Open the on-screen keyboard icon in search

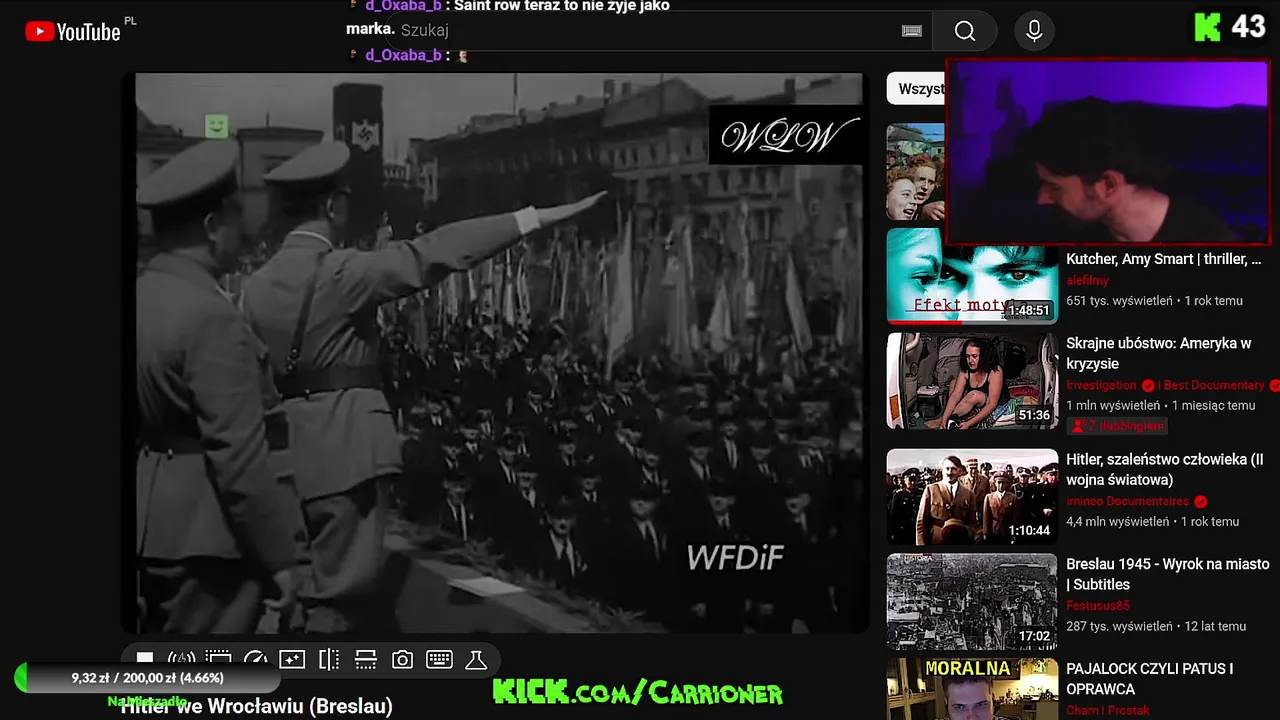(911, 31)
